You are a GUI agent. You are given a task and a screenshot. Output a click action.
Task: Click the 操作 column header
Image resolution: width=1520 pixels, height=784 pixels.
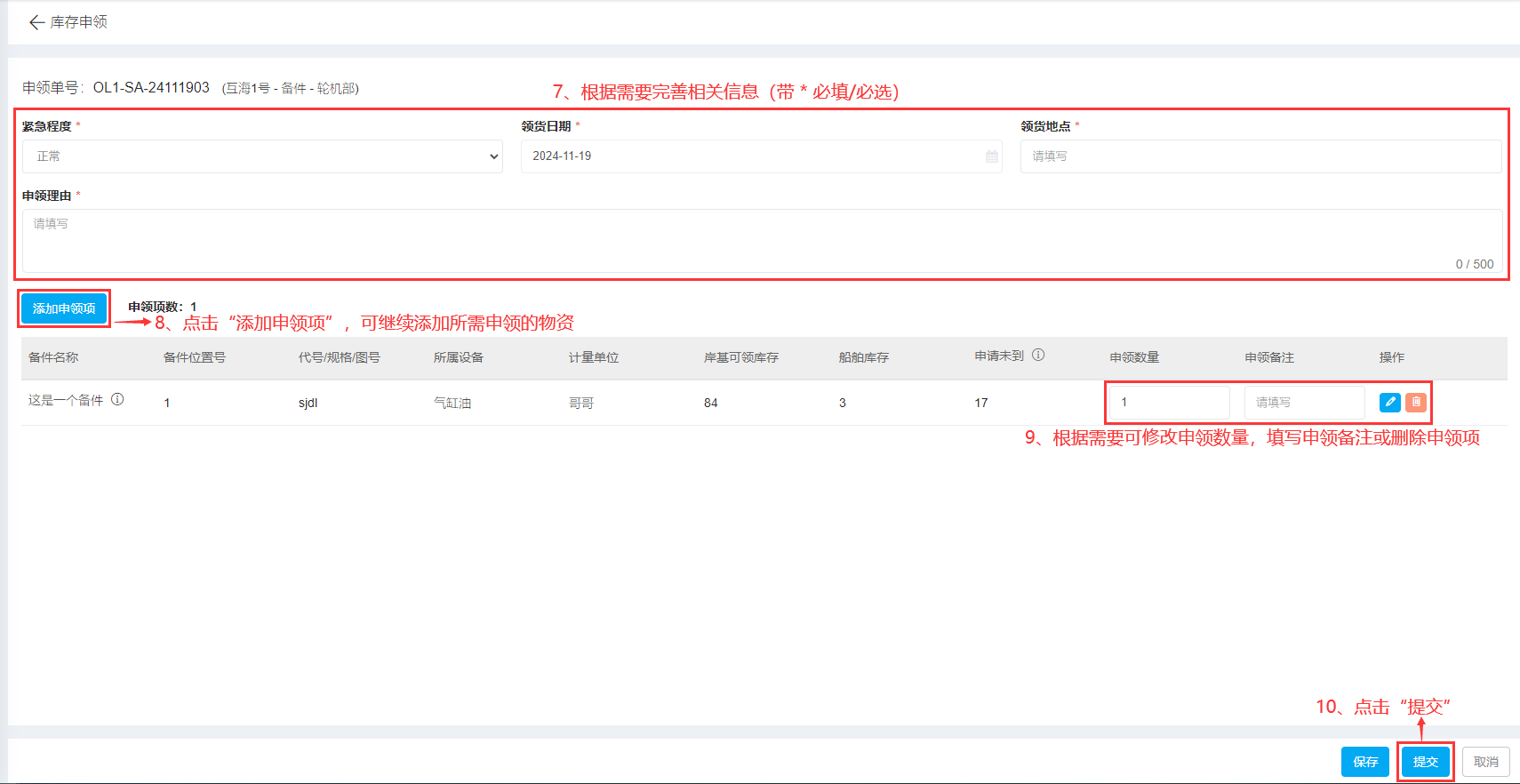pyautogui.click(x=1392, y=357)
